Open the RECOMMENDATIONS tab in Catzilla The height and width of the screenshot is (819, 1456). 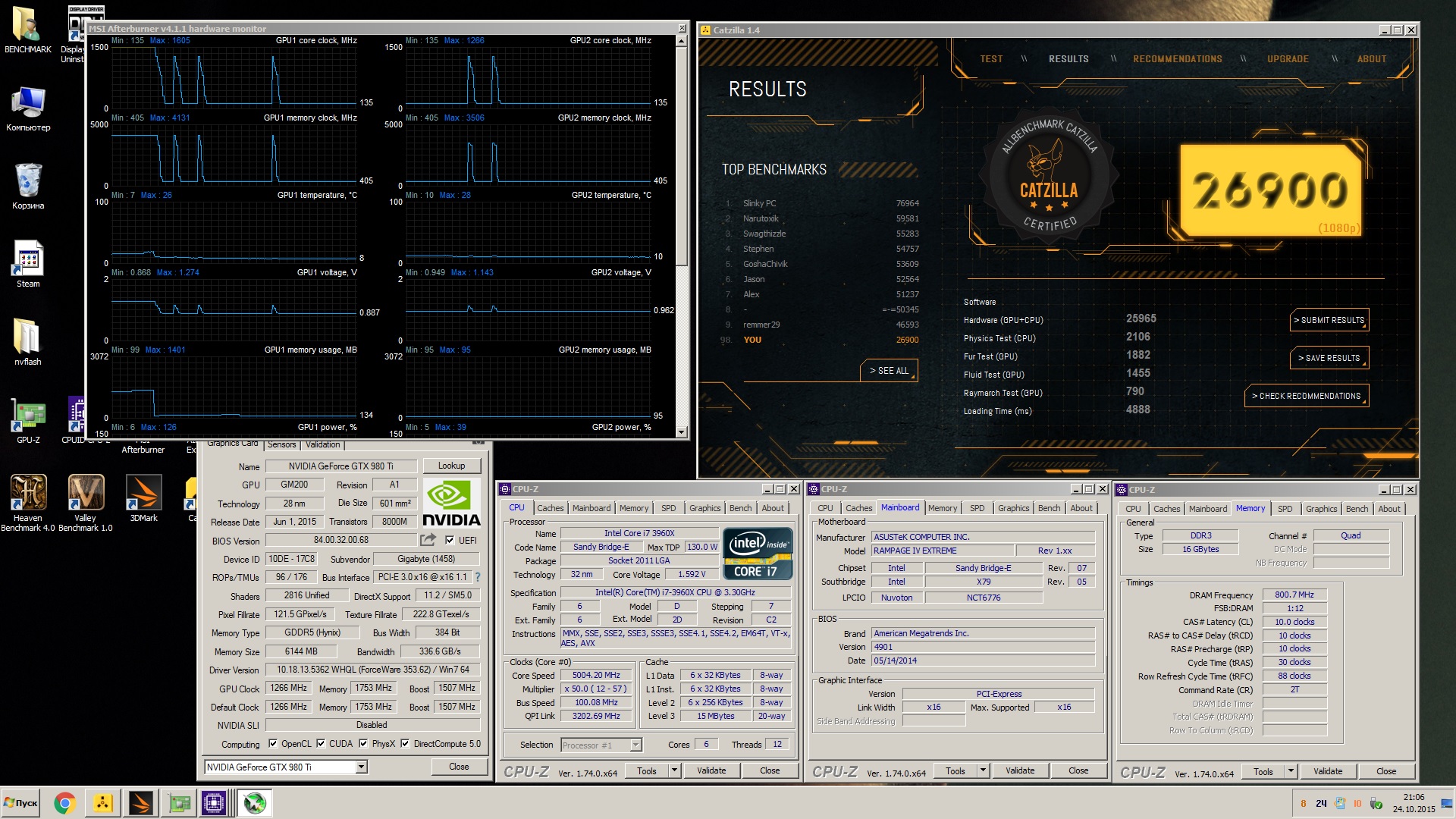tap(1177, 59)
